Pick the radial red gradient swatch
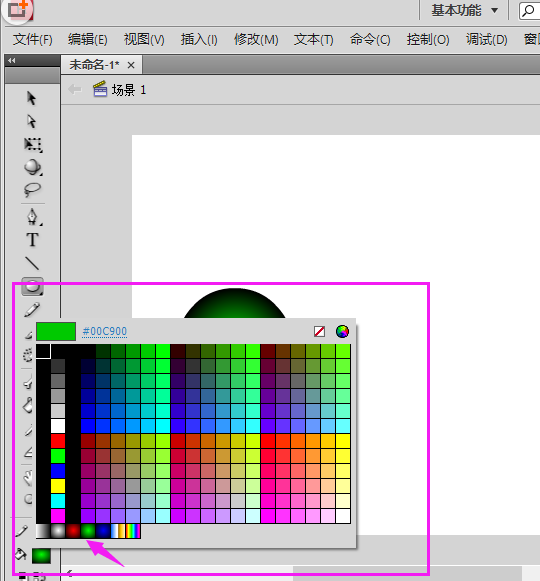Viewport: 540px width, 581px height. click(x=73, y=531)
